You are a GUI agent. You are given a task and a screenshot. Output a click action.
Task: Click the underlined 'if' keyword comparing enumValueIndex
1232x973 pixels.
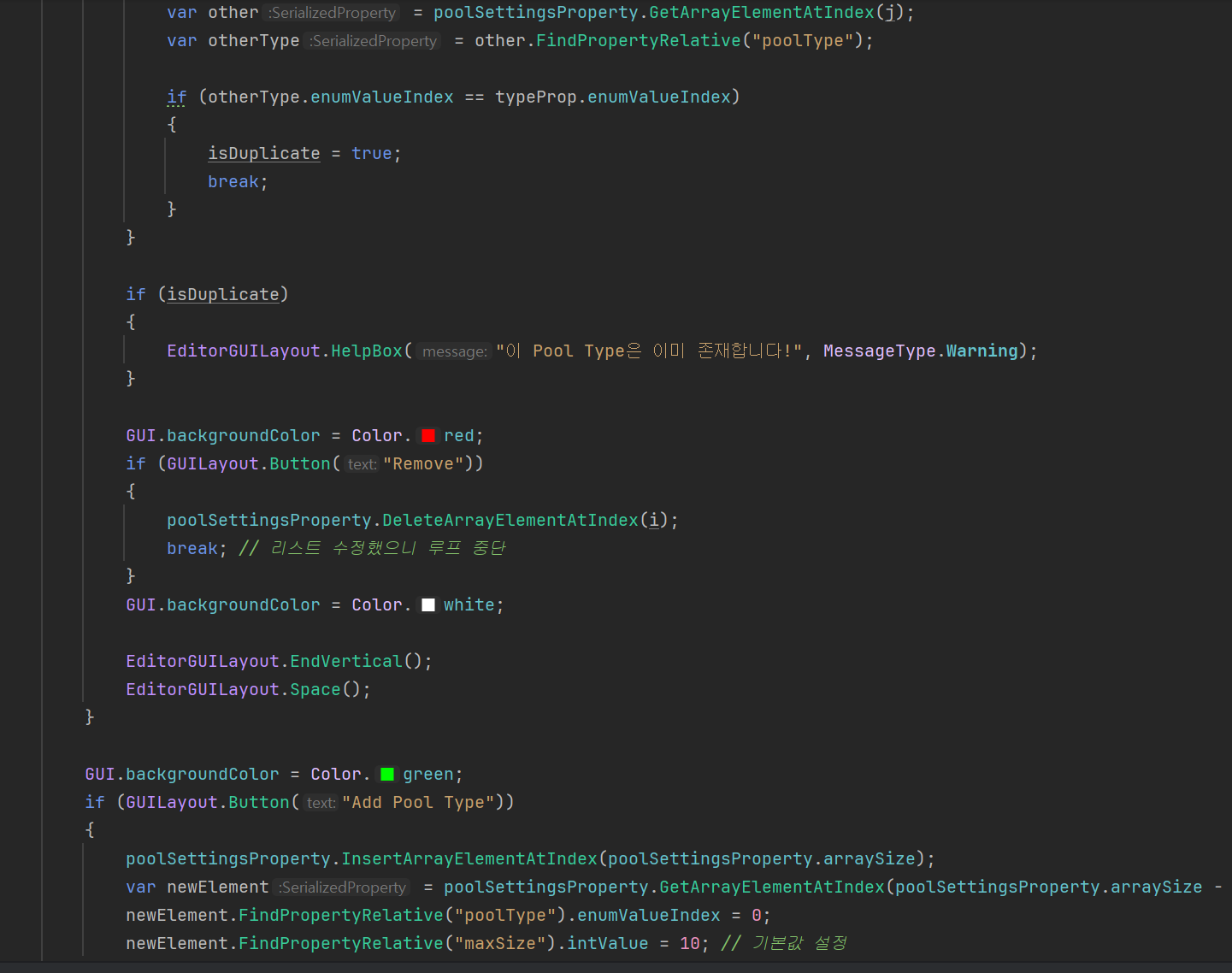(177, 97)
